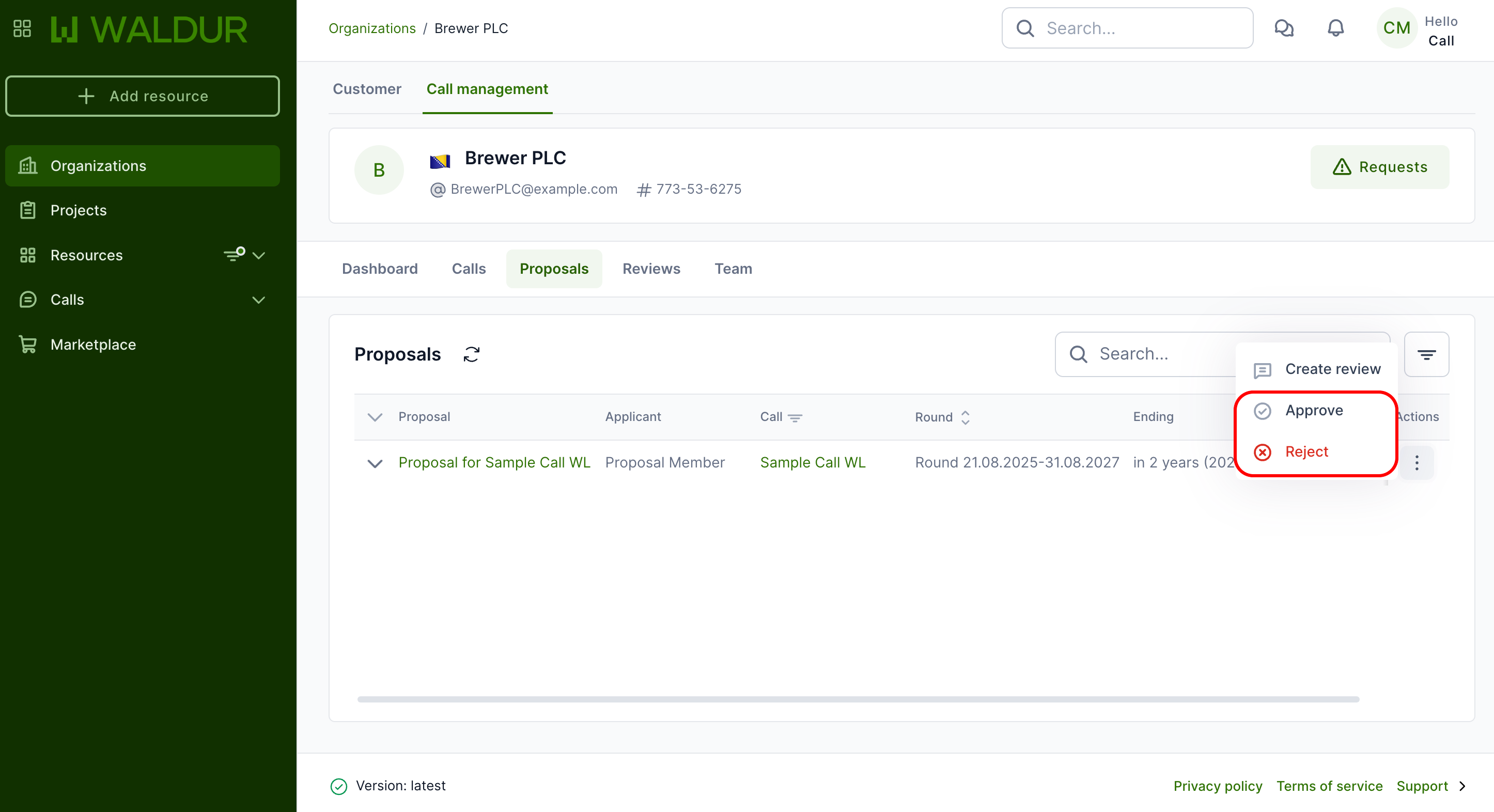This screenshot has height=812, width=1494.
Task: Expand all rows via header chevron
Action: pyautogui.click(x=375, y=417)
